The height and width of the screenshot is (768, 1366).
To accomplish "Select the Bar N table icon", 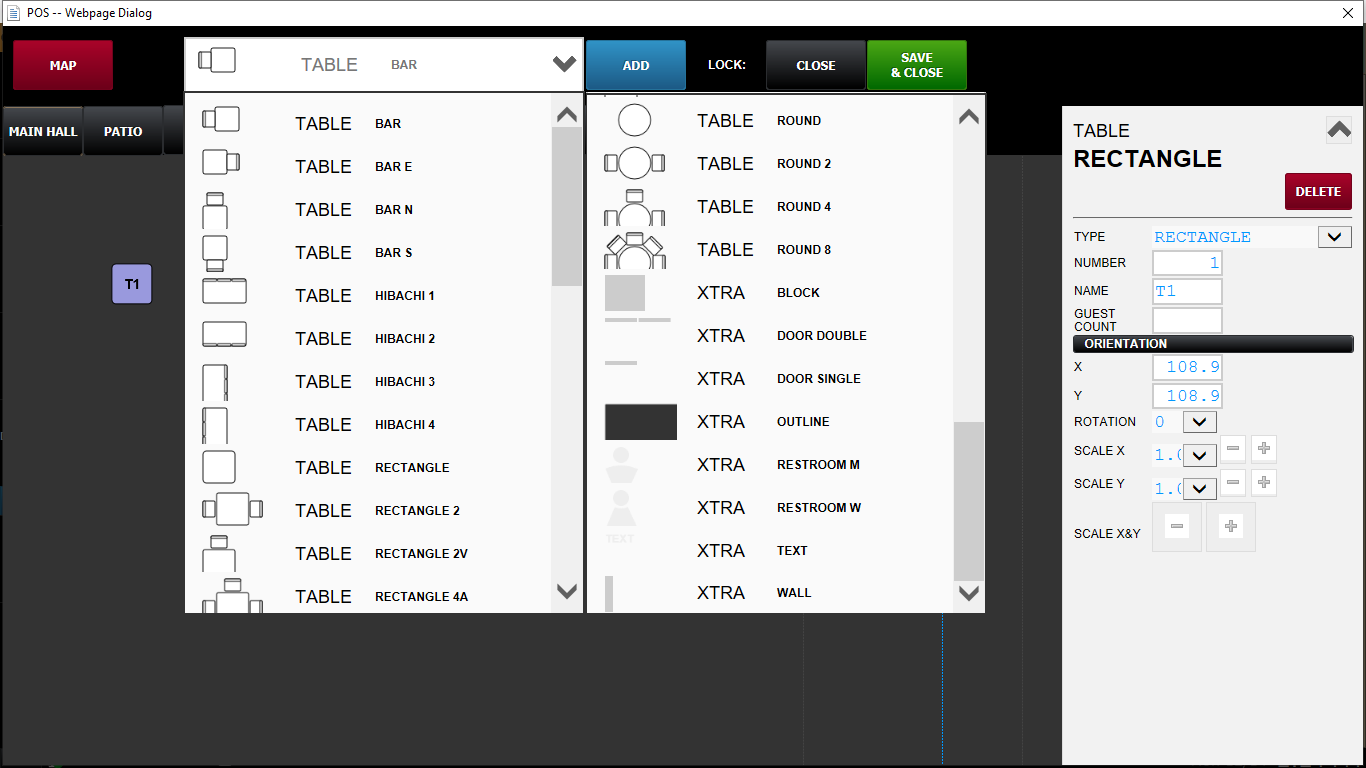I will tap(215, 210).
